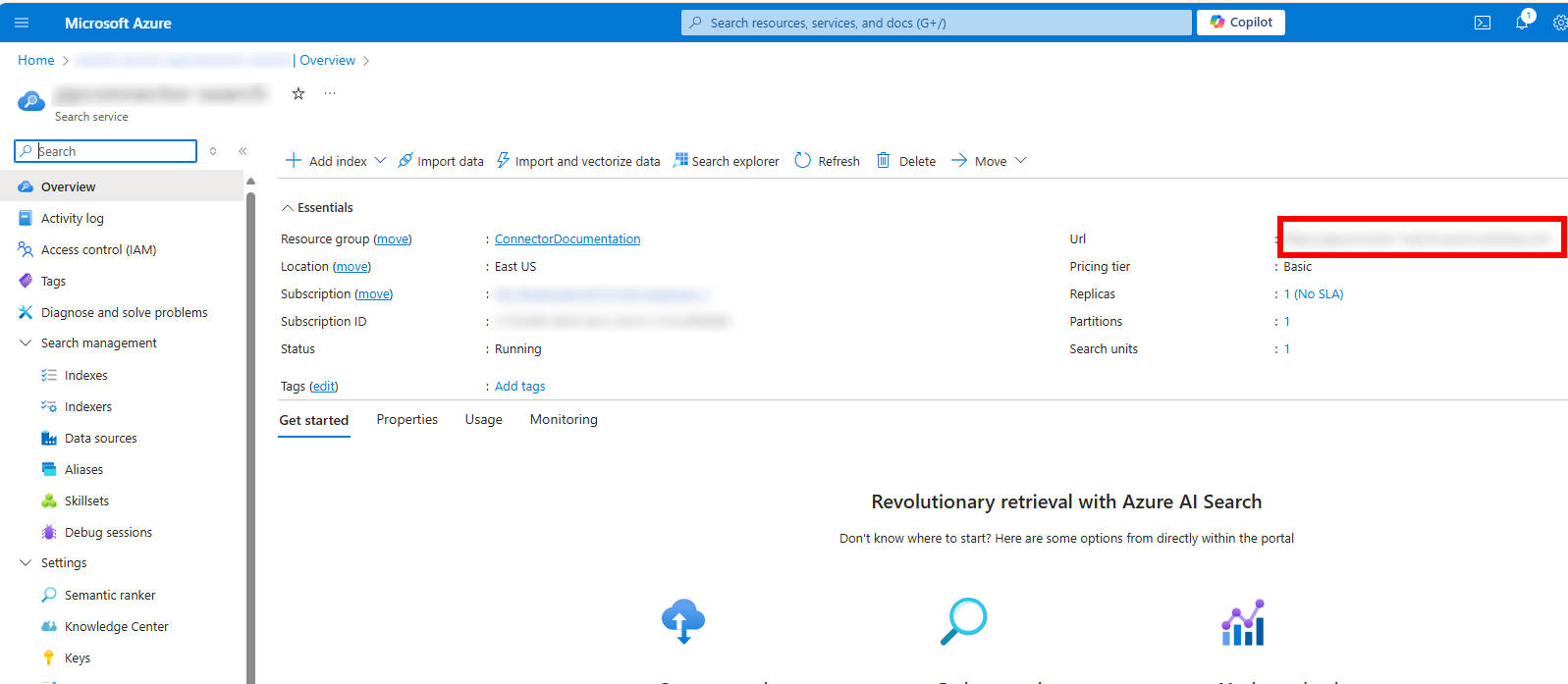Click the Search units value 1
Screen dimensions: 1568x684
(1287, 348)
